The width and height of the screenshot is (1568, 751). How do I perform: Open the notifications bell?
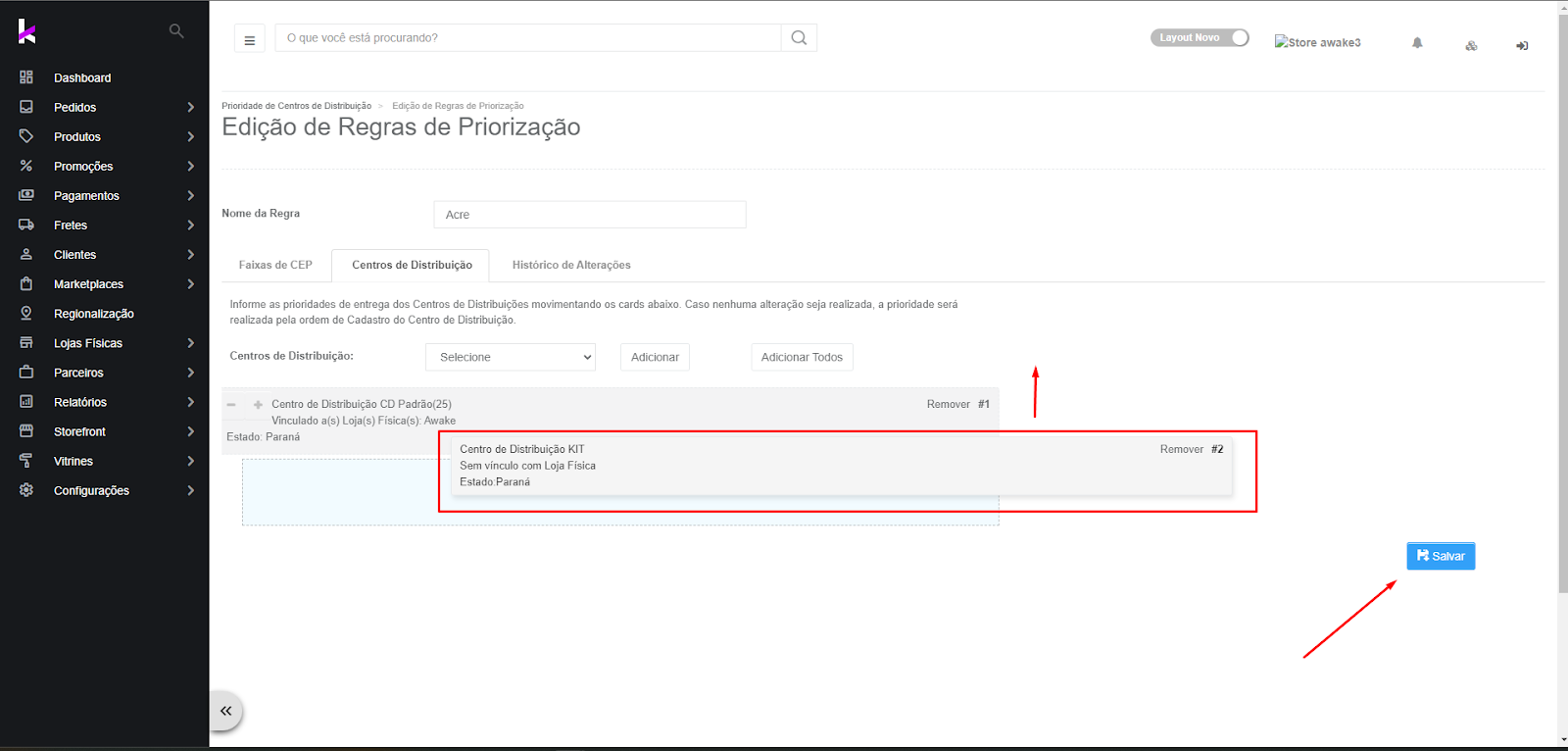pyautogui.click(x=1417, y=43)
